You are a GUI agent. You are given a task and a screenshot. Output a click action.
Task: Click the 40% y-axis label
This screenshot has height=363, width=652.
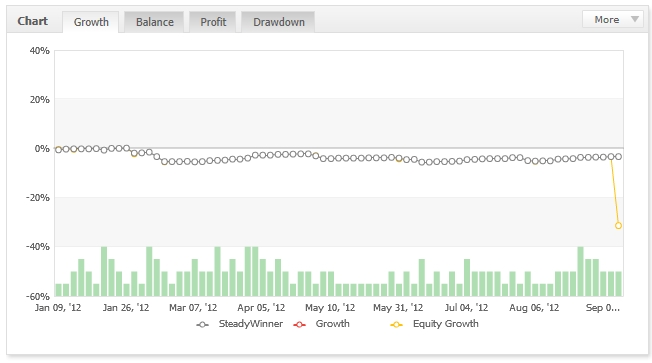click(x=40, y=51)
